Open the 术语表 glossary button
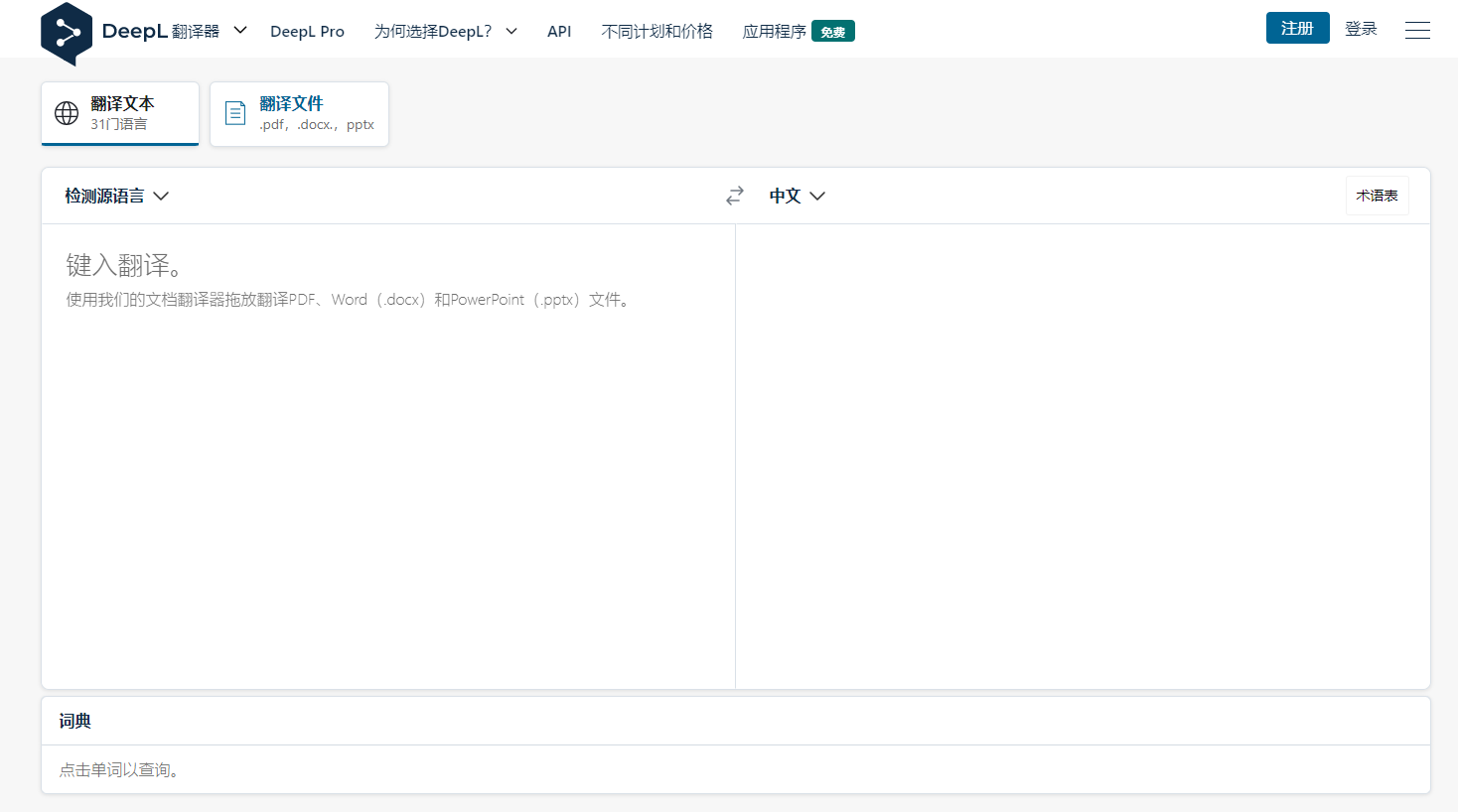The height and width of the screenshot is (812, 1458). (x=1377, y=196)
